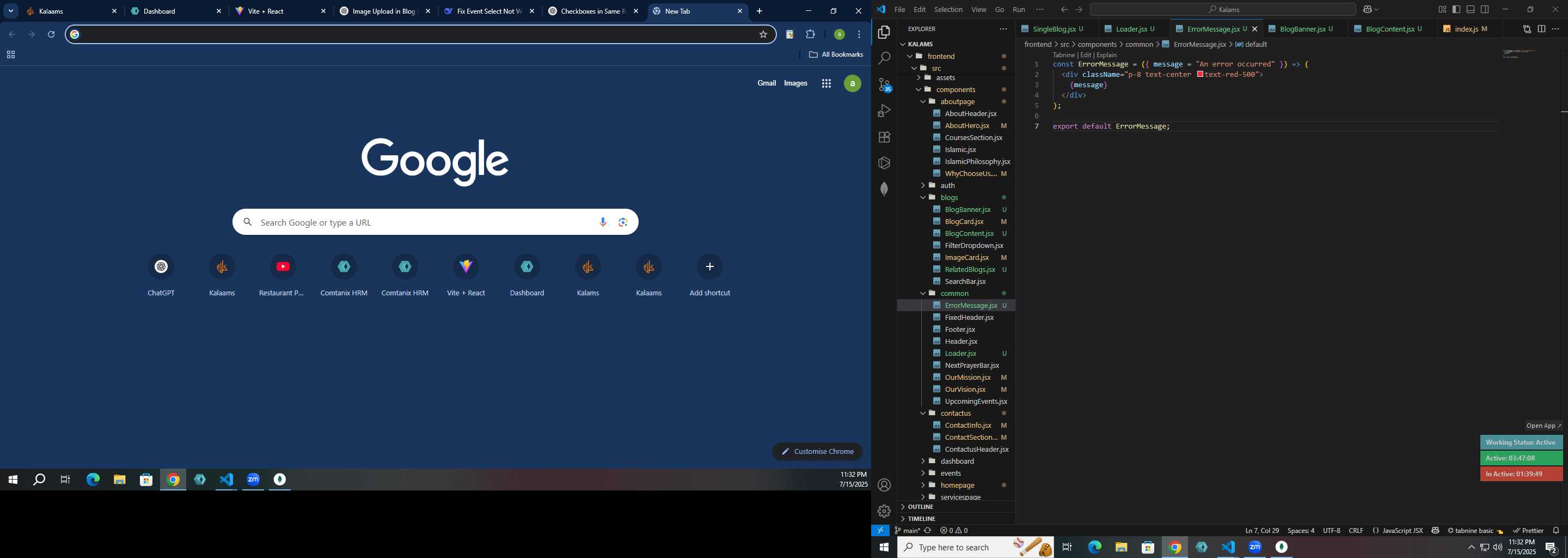This screenshot has width=1568, height=558.
Task: Toggle the primary side bar in VS Code
Action: click(1456, 10)
